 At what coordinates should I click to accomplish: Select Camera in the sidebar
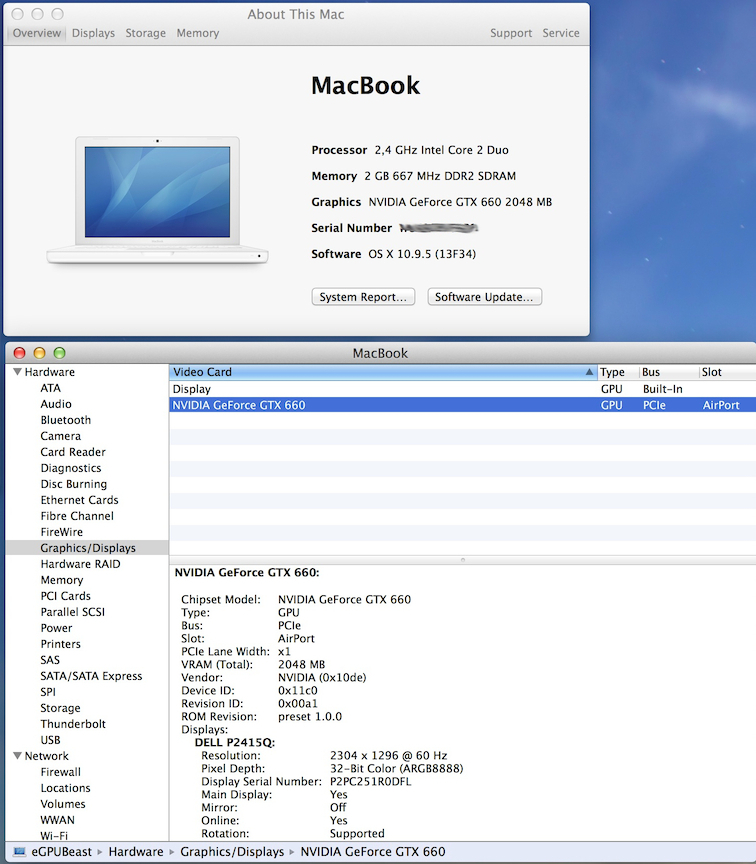click(61, 436)
